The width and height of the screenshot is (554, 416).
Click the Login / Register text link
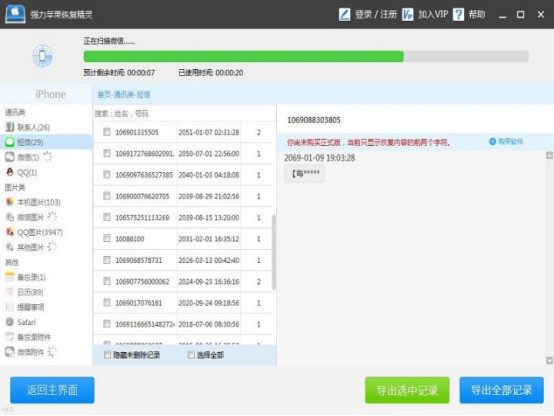tap(376, 14)
